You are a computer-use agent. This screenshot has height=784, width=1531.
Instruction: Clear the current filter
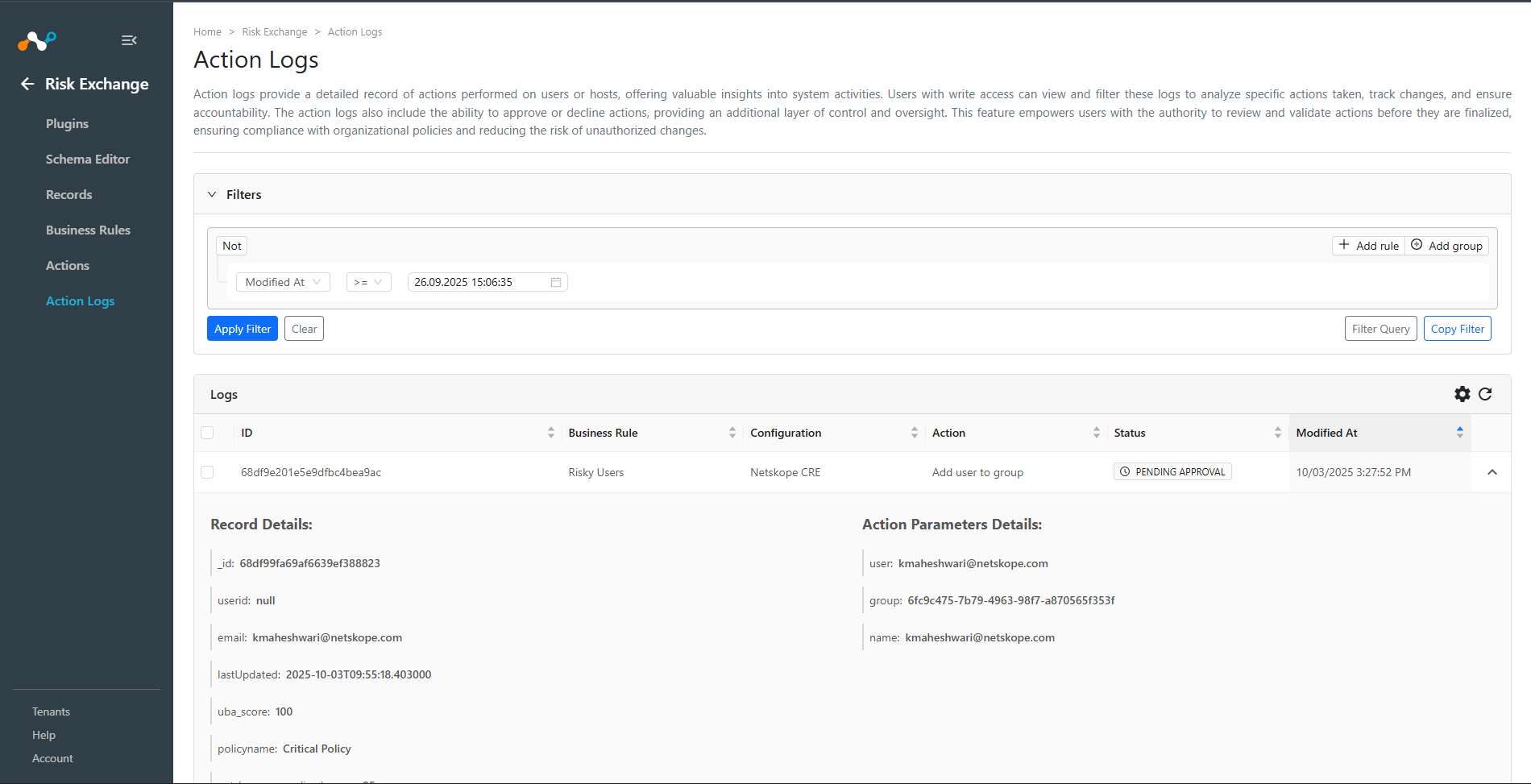pos(304,329)
